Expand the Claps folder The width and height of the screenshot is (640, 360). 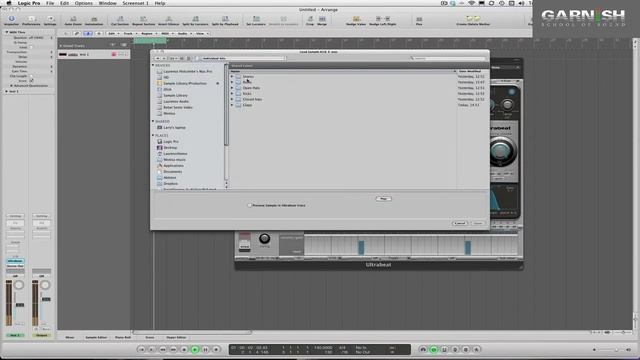pyautogui.click(x=232, y=105)
